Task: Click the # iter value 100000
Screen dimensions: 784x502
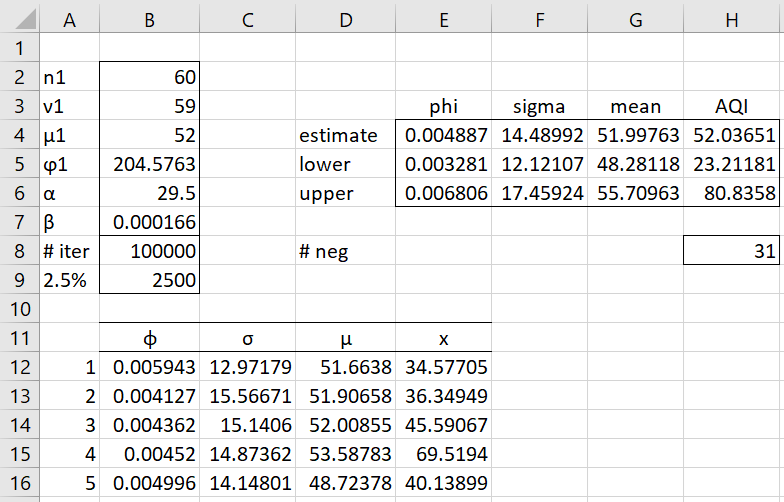Action: [150, 250]
